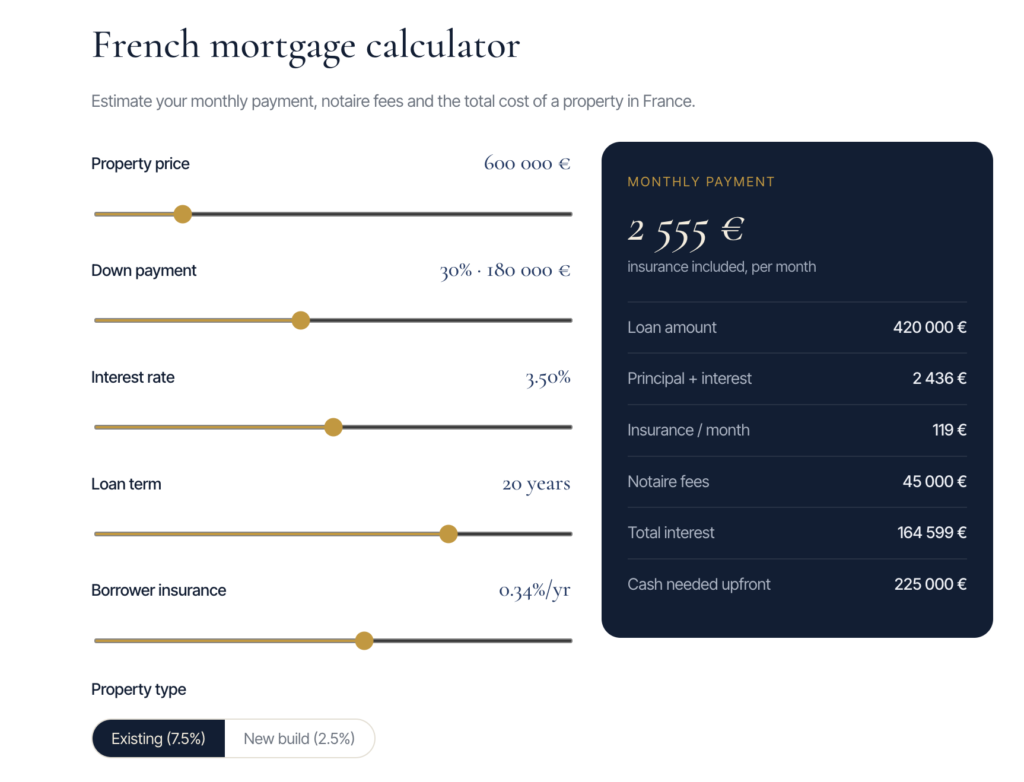
Task: Click the Interest rate slider handle
Action: [x=333, y=427]
